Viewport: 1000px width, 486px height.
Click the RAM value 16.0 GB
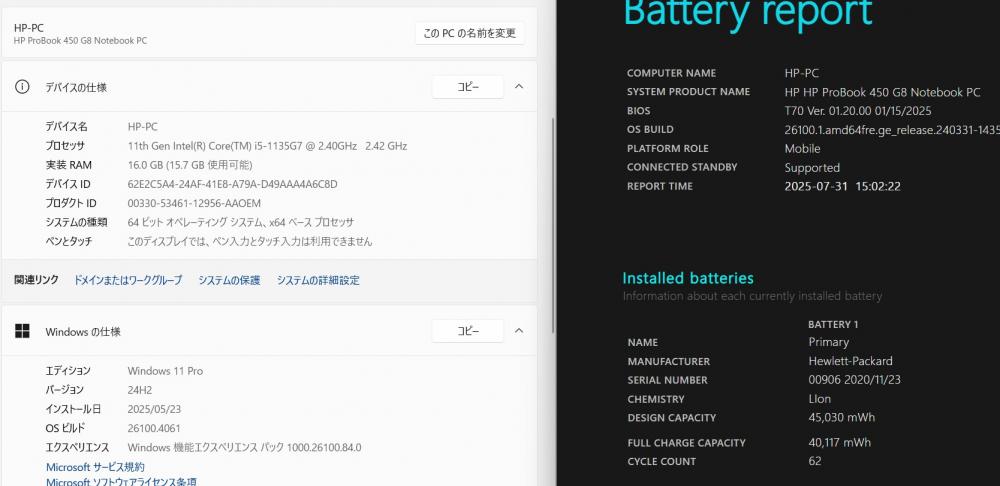click(190, 165)
